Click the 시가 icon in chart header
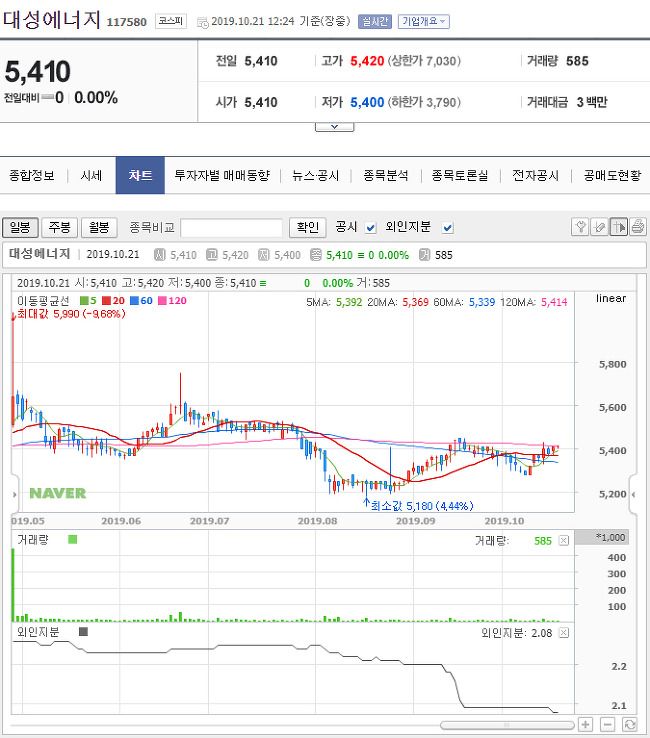The width and height of the screenshot is (650, 738). (160, 255)
